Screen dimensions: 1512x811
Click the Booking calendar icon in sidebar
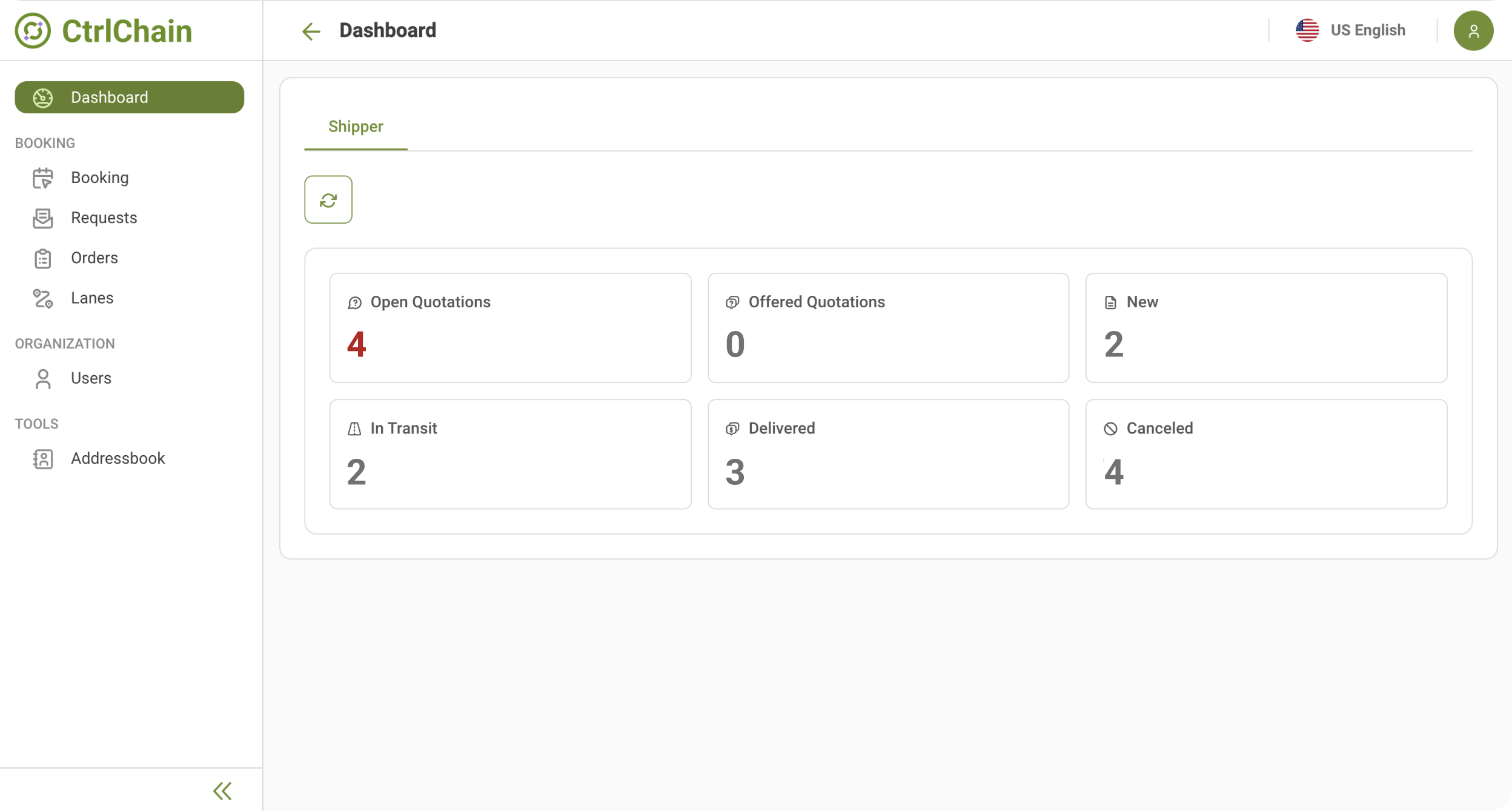(x=42, y=178)
